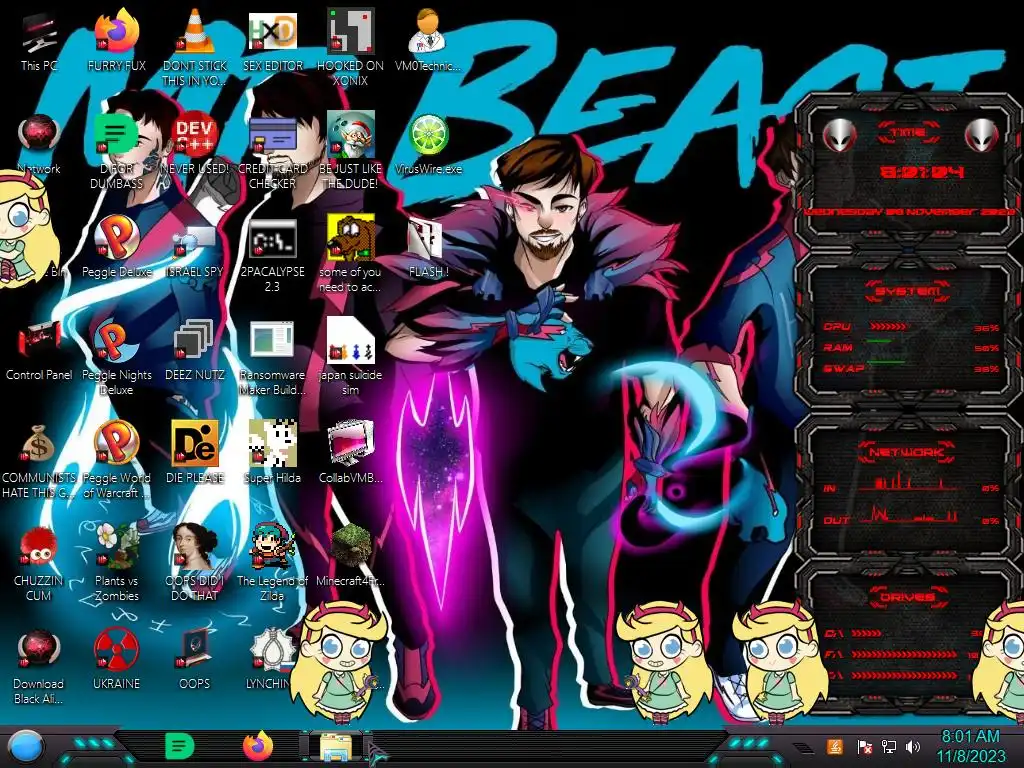Click the DRIVES header on sidebar widget
Image resolution: width=1024 pixels, height=768 pixels.
click(907, 596)
